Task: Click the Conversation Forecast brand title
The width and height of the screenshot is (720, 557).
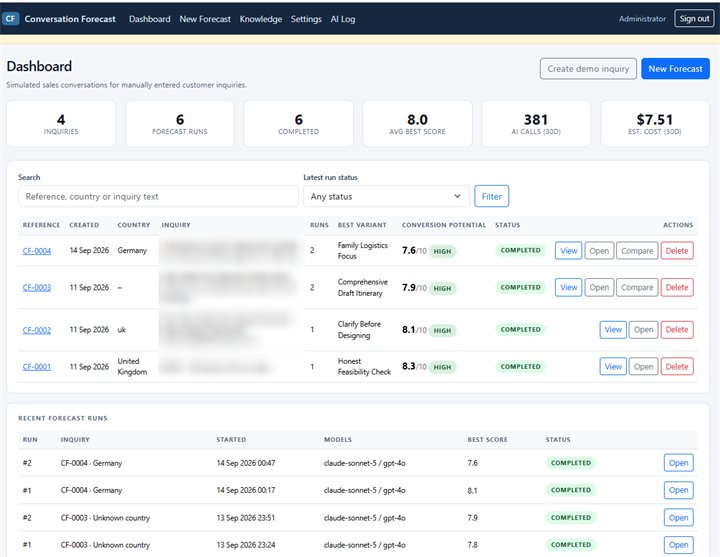Action: (x=70, y=19)
